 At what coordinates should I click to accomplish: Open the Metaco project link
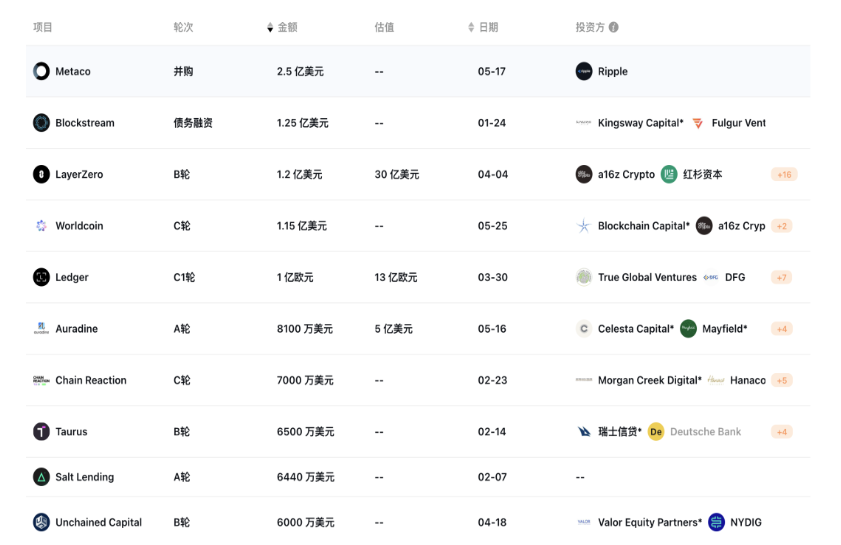(x=73, y=71)
